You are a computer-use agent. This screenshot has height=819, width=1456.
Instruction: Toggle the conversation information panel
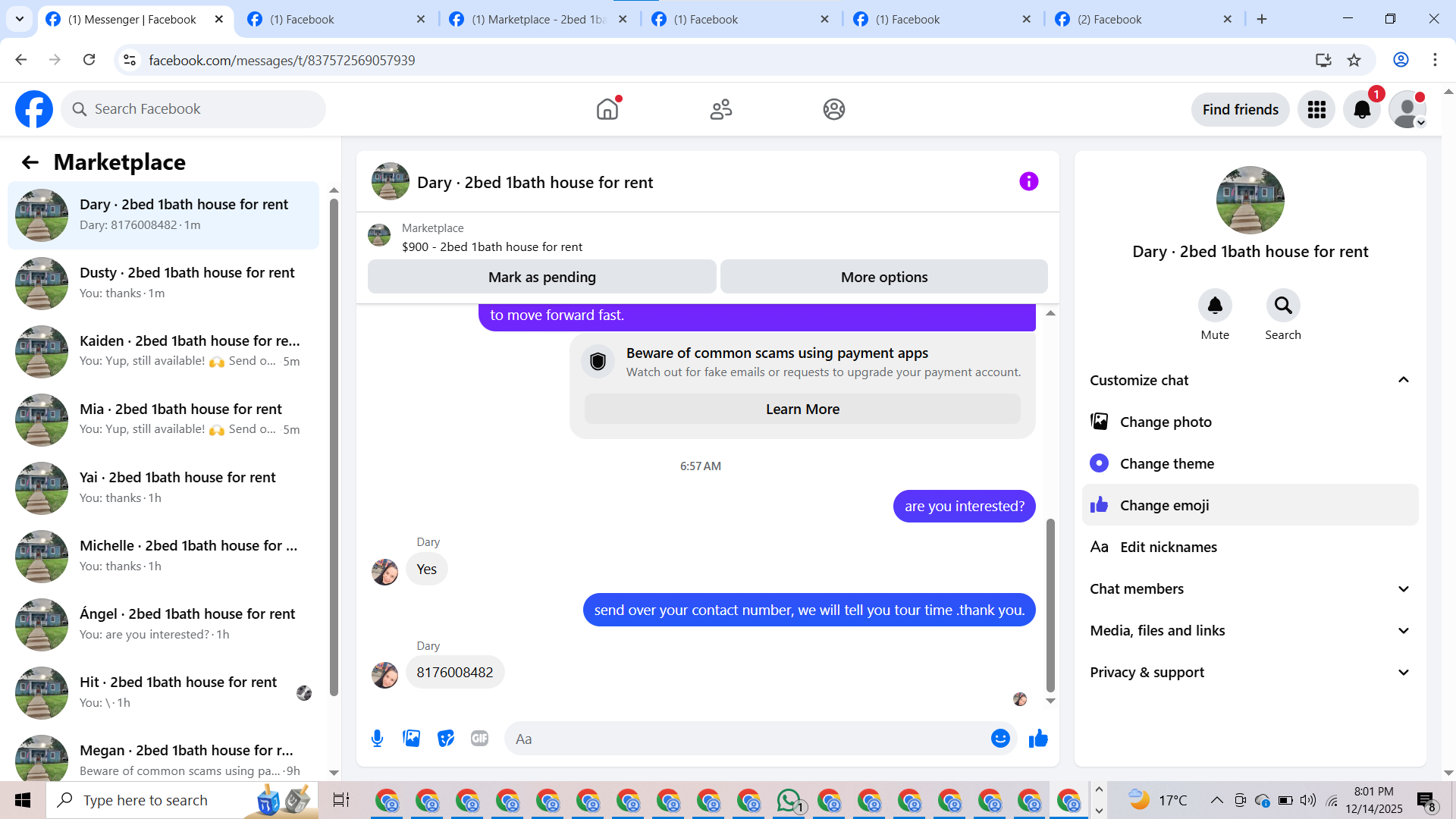pos(1028,182)
